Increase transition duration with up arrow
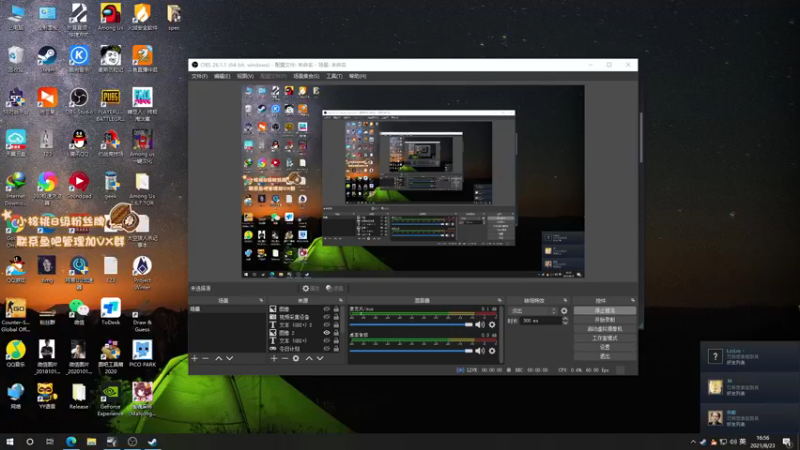The width and height of the screenshot is (800, 450). pos(565,318)
